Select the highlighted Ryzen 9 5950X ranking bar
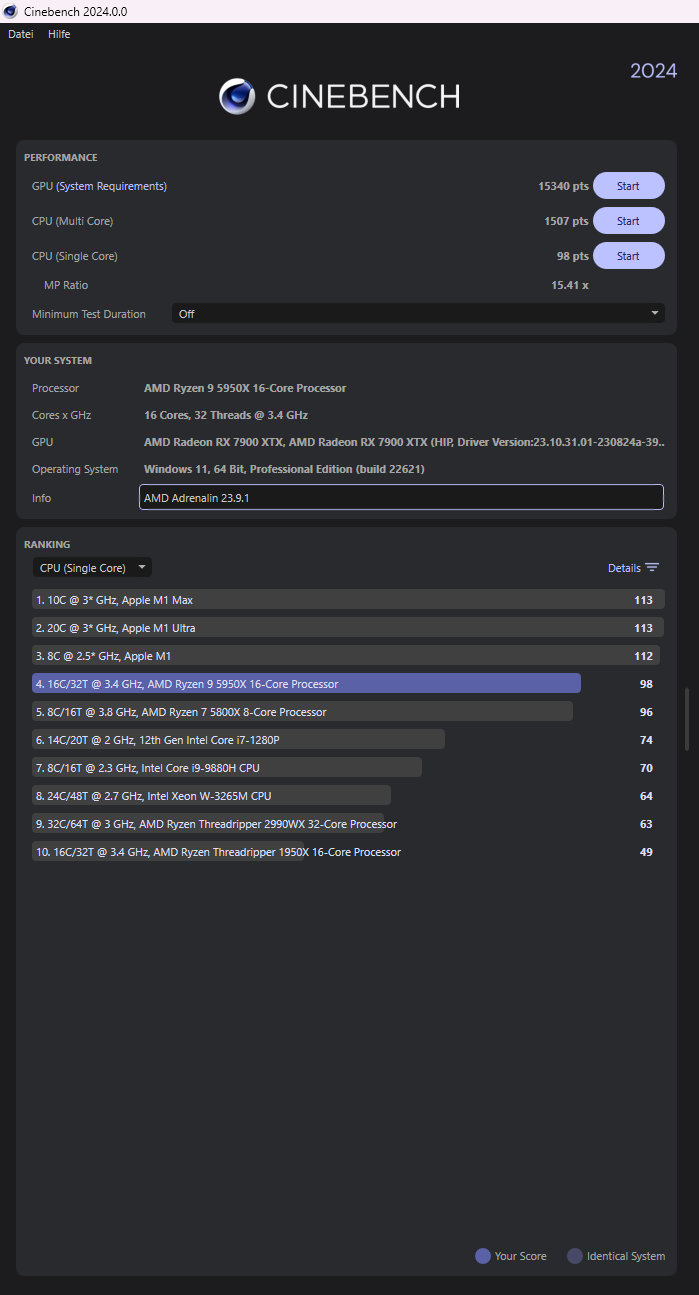 click(306, 684)
